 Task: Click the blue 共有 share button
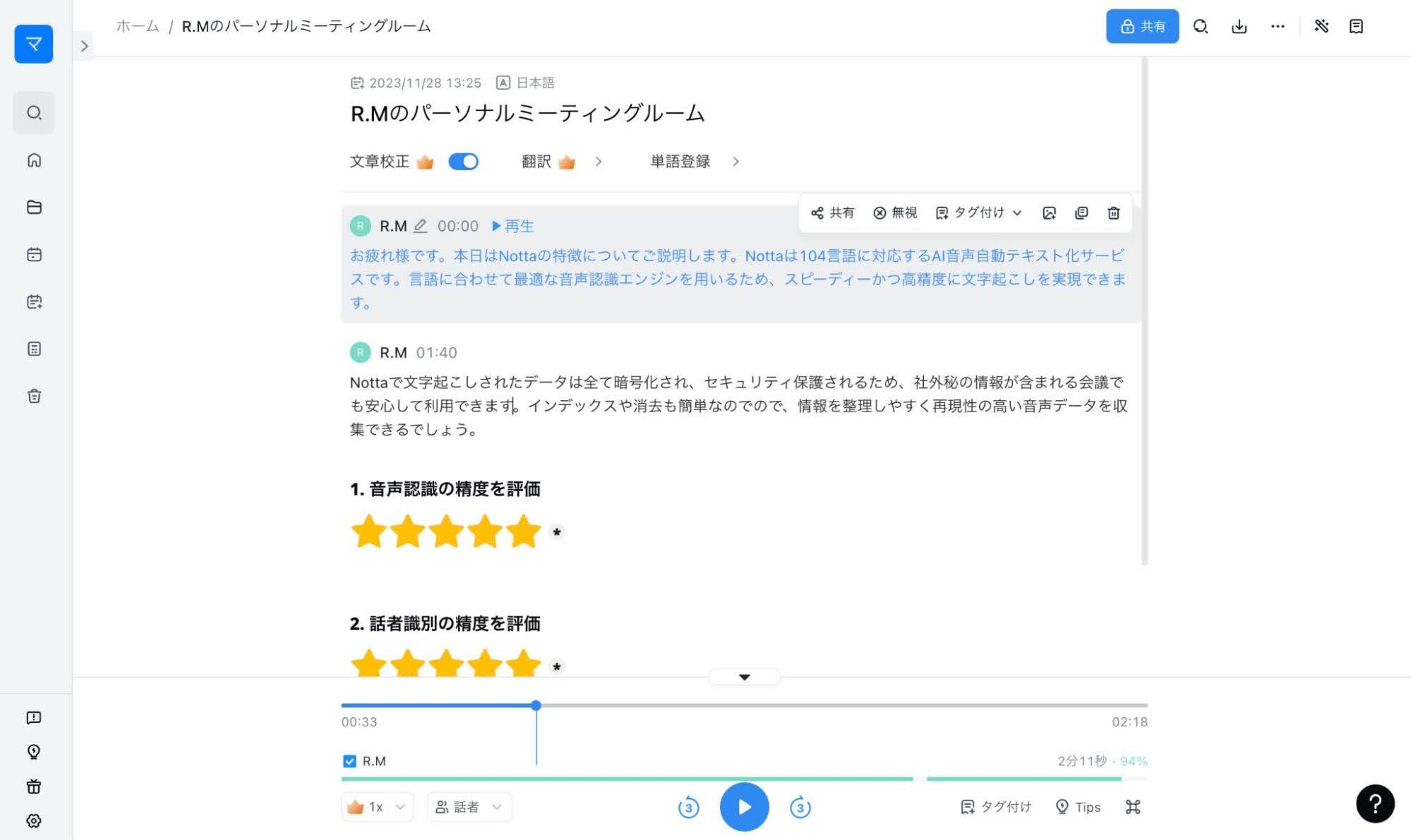point(1142,26)
